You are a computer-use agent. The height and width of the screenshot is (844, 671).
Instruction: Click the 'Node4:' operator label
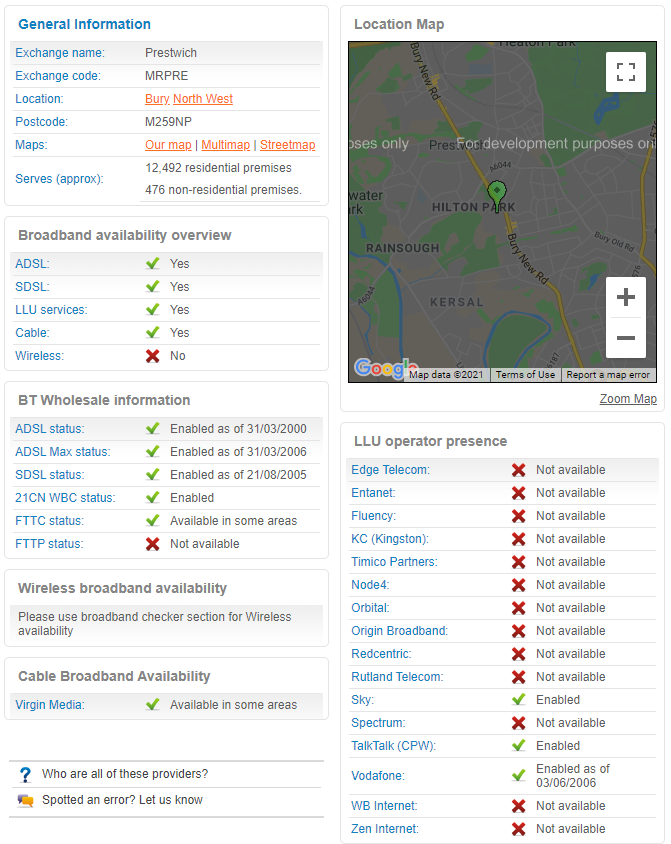pos(370,585)
